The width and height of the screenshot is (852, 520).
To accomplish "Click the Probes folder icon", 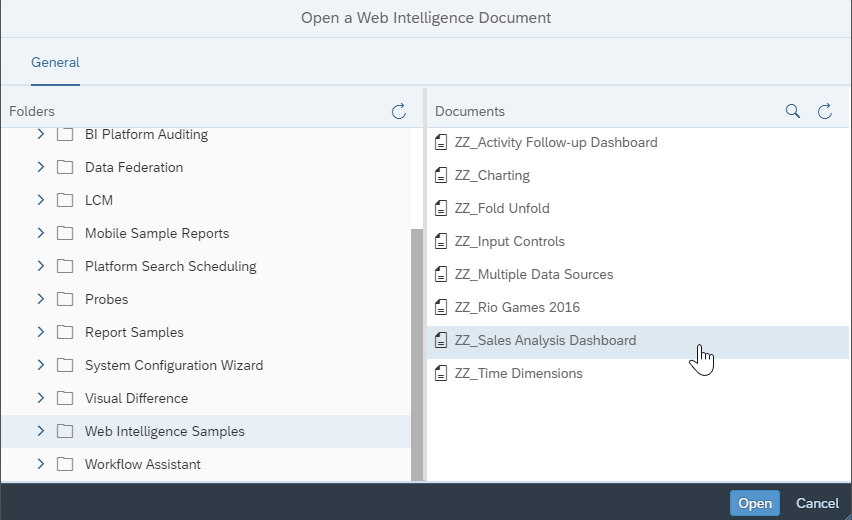I will pyautogui.click(x=65, y=299).
